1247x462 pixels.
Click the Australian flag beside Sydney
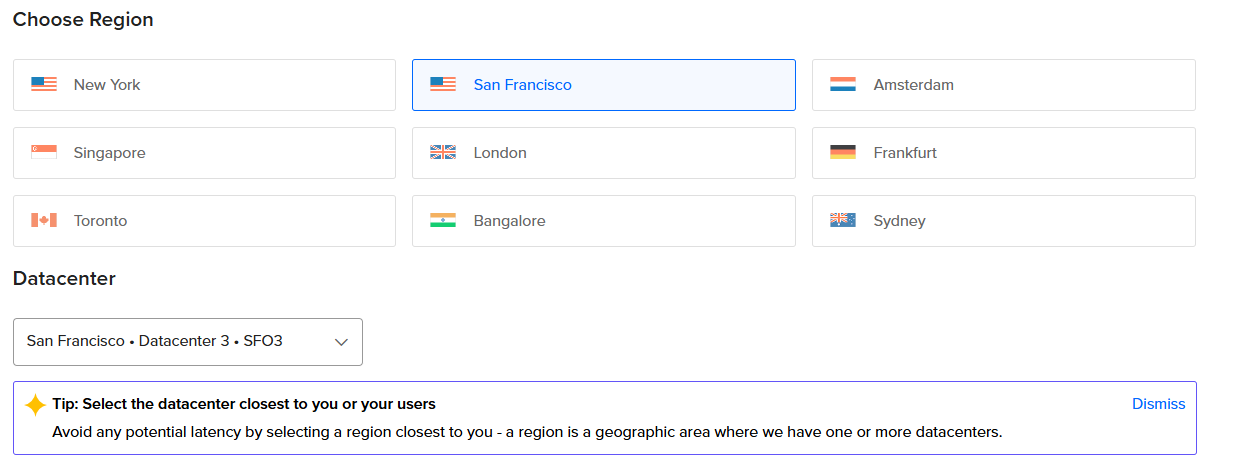(x=843, y=221)
